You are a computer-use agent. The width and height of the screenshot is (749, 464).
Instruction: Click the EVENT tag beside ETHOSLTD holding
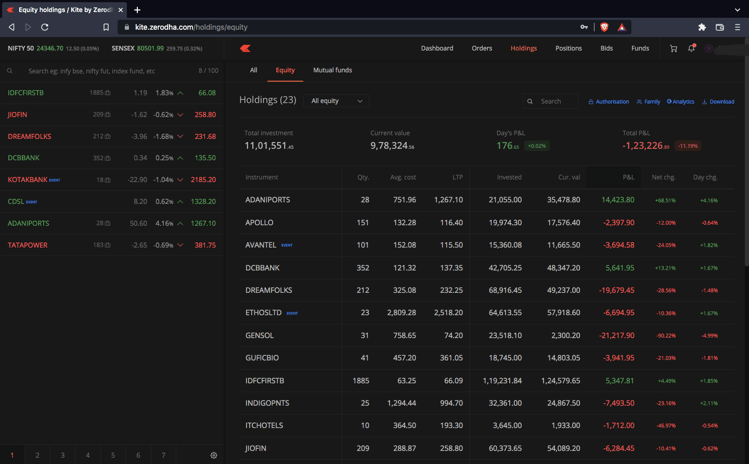click(292, 313)
